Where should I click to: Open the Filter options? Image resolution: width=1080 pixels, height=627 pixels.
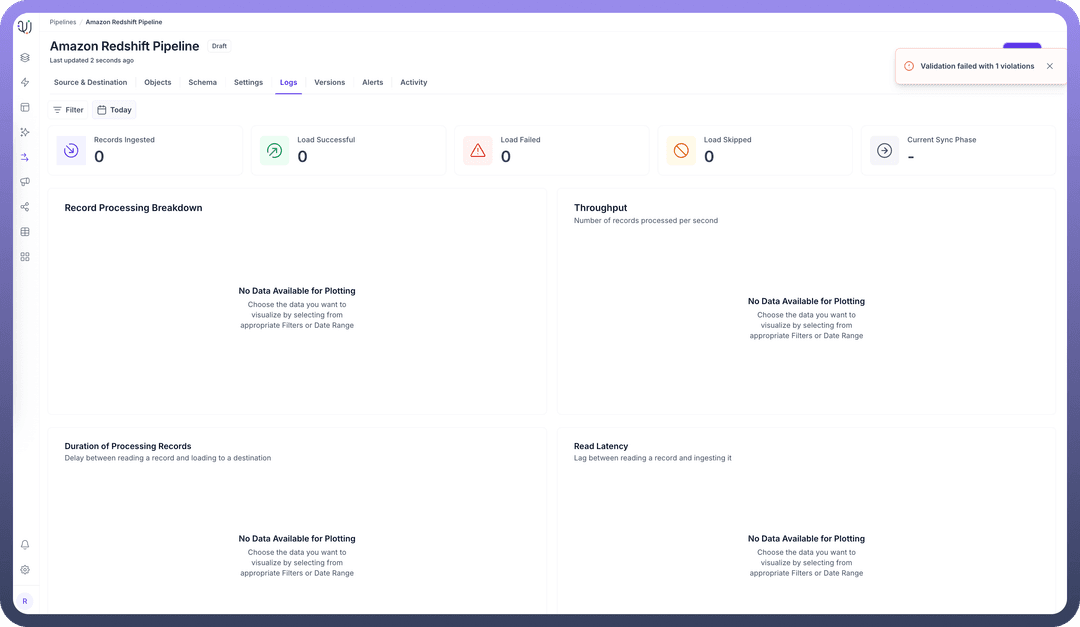tap(68, 110)
